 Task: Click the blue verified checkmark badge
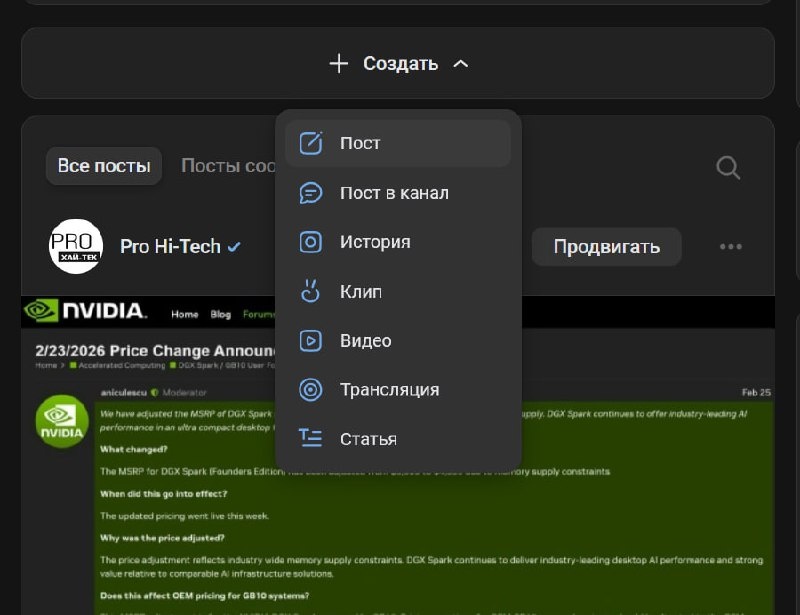(x=234, y=247)
